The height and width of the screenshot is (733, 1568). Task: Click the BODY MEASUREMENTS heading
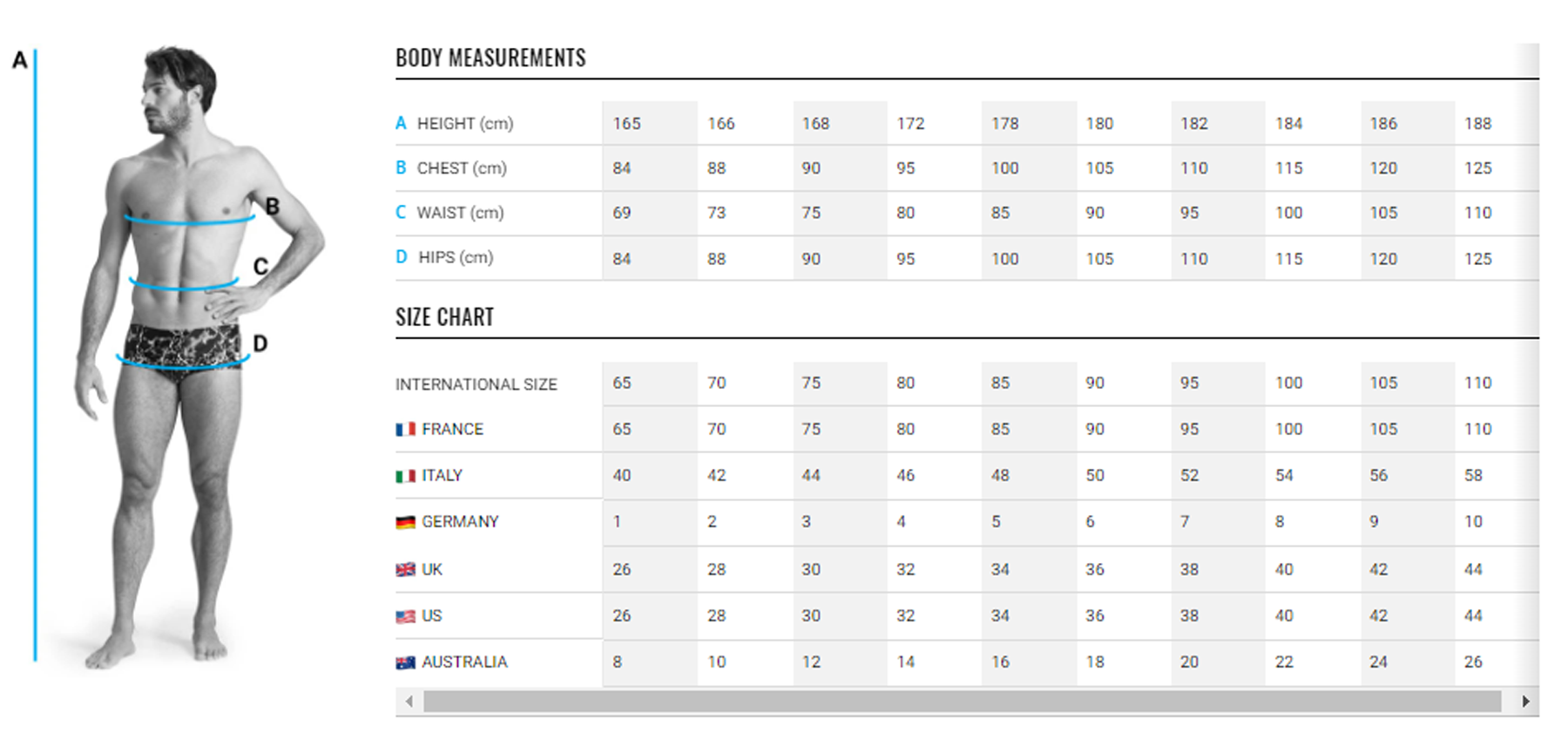click(490, 58)
